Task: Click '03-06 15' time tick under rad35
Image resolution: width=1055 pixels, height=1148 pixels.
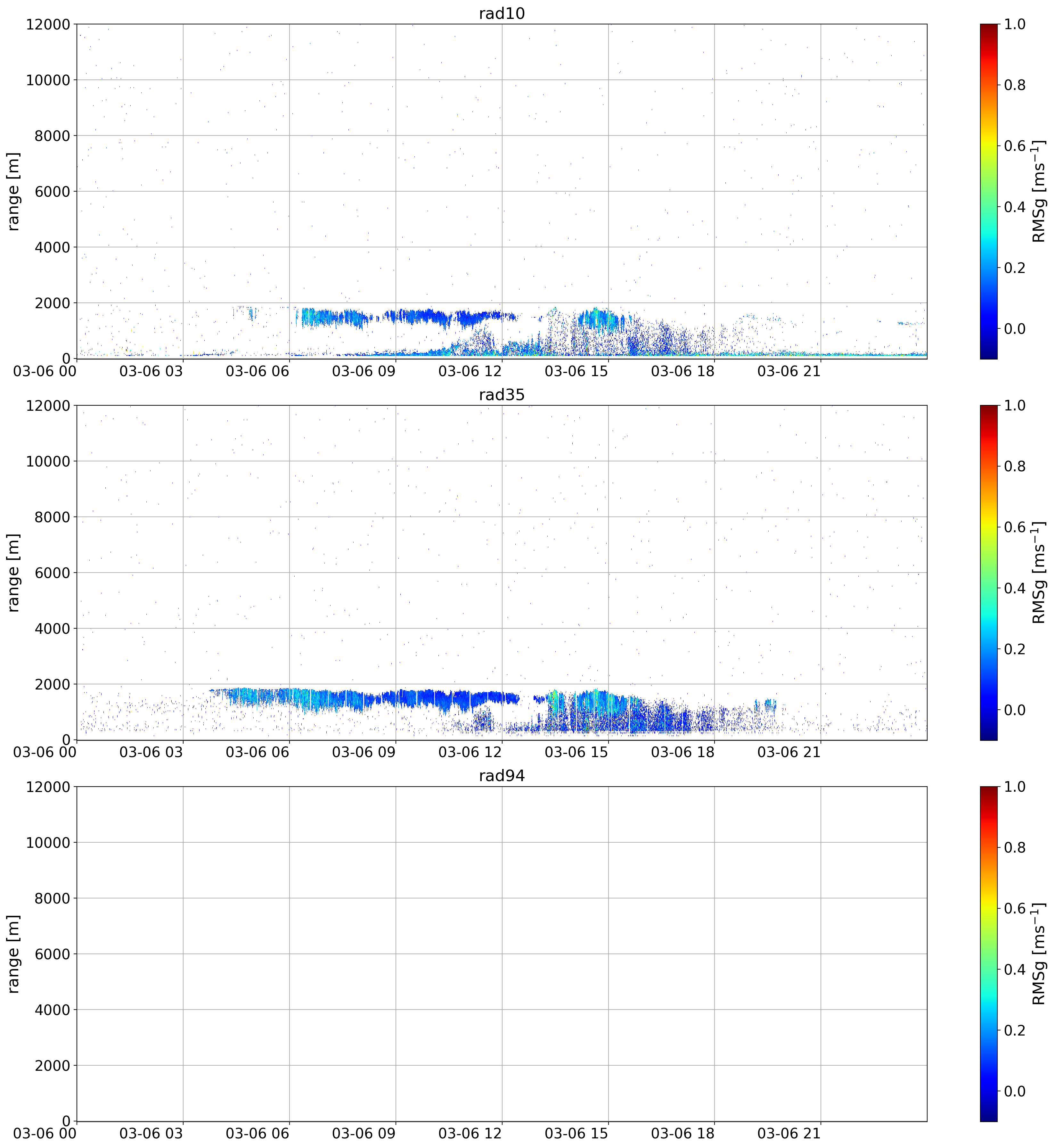Action: coord(577,753)
